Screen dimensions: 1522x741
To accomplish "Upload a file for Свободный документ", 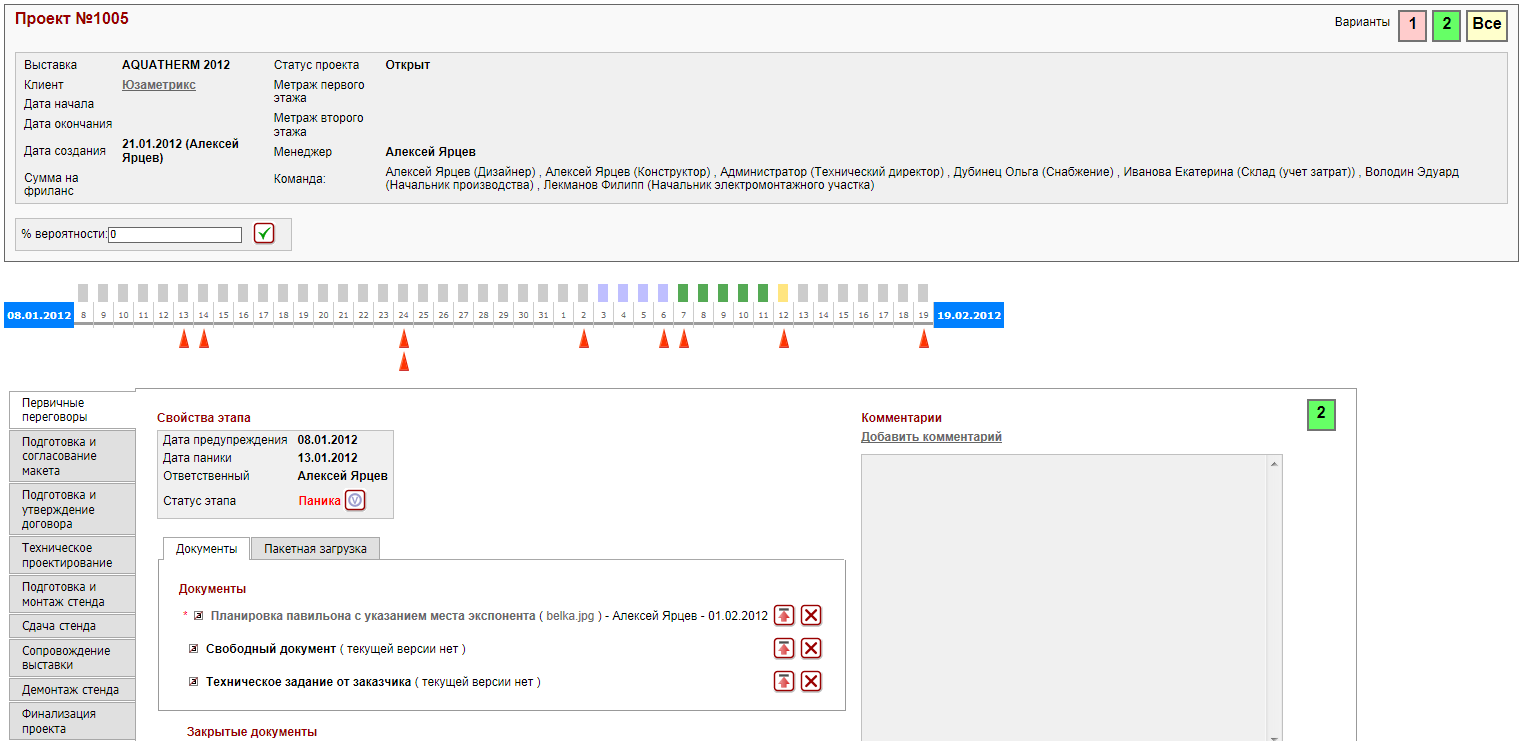I will point(784,649).
